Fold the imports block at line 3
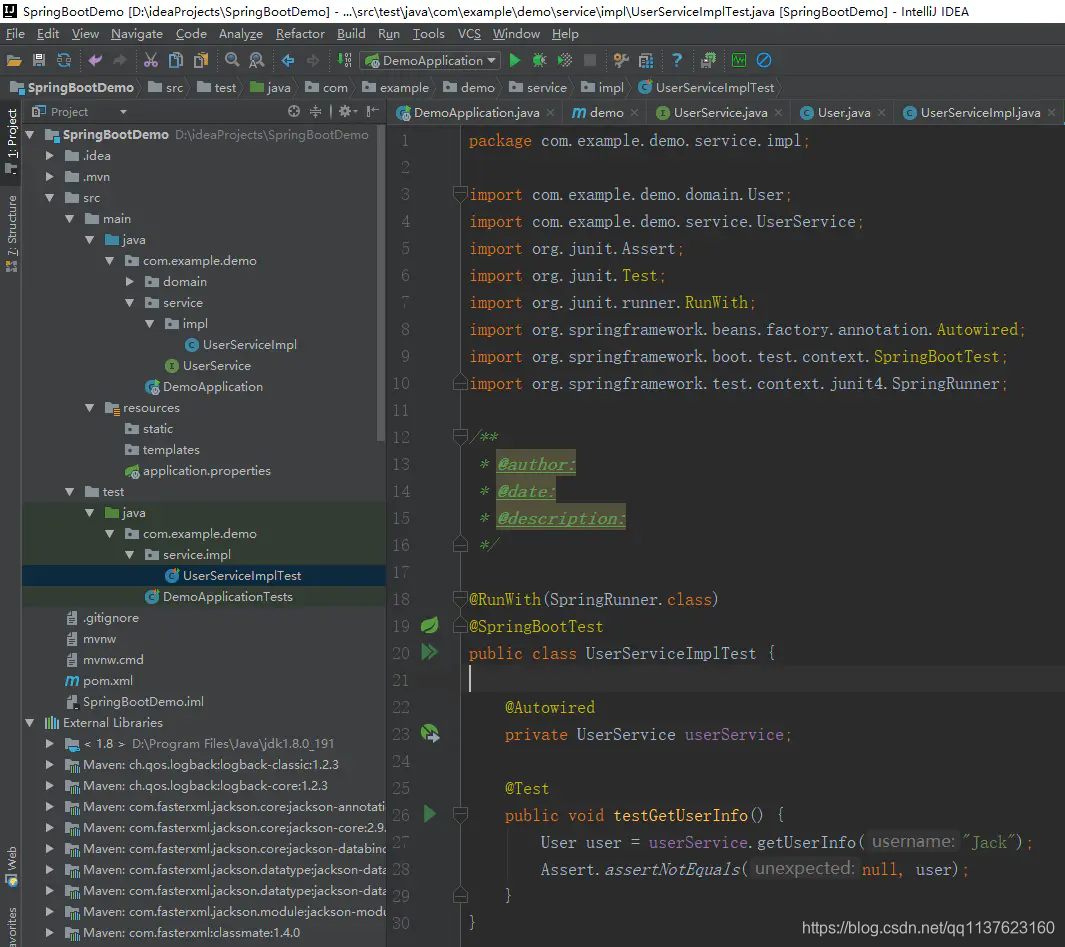The image size is (1065, 947). [x=460, y=194]
